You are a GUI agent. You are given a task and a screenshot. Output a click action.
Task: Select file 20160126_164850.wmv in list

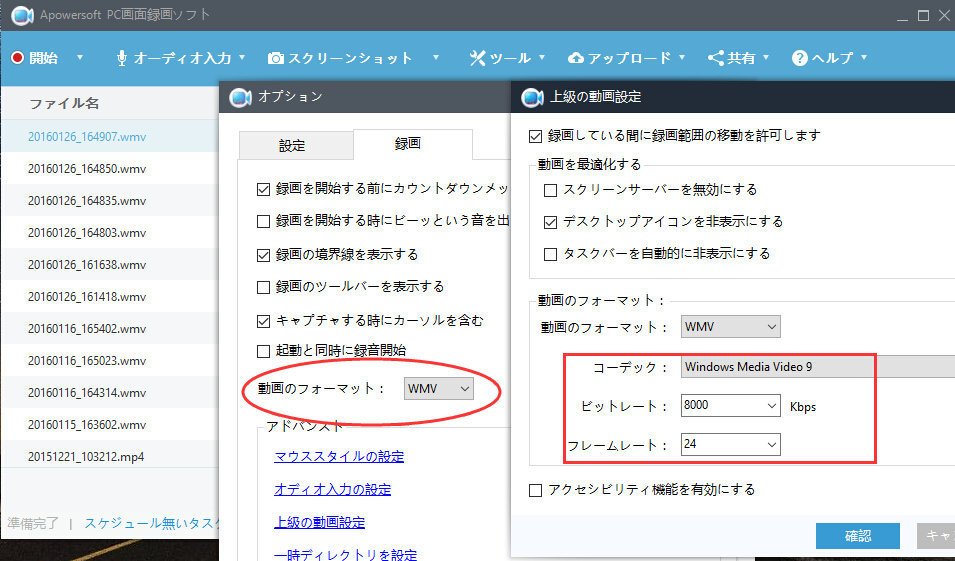87,169
